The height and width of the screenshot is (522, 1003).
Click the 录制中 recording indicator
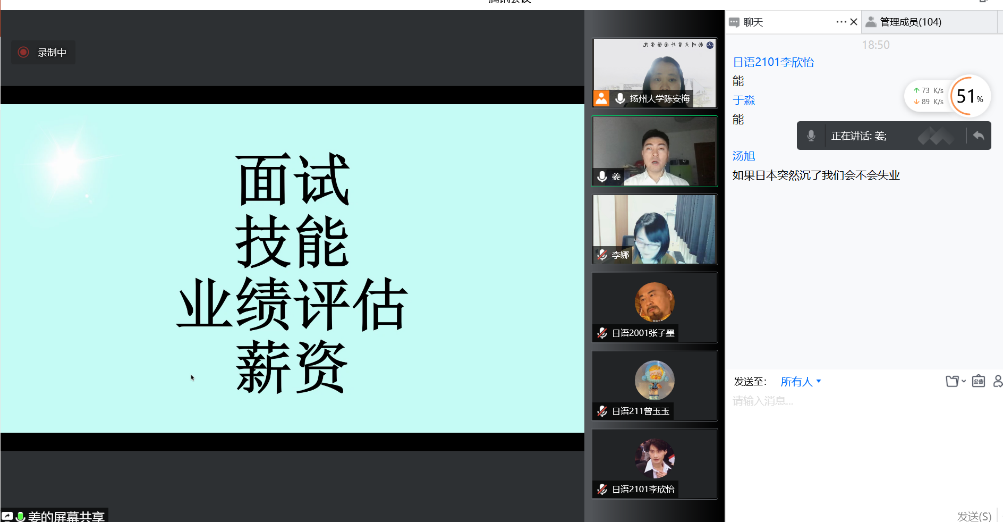coord(43,52)
